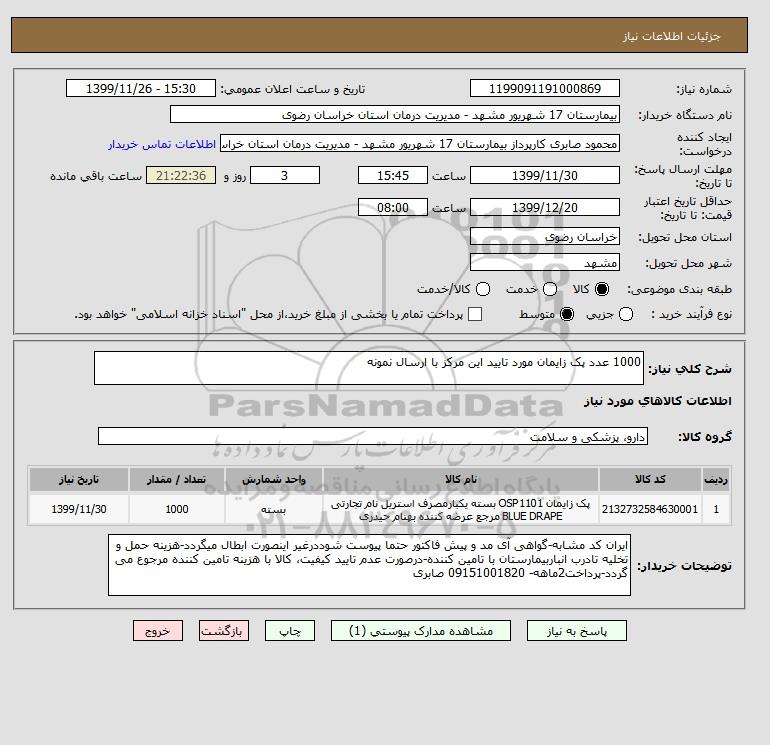Image resolution: width=770 pixels, height=745 pixels.
Task: Click the row number 1 cell
Action: coord(716,509)
